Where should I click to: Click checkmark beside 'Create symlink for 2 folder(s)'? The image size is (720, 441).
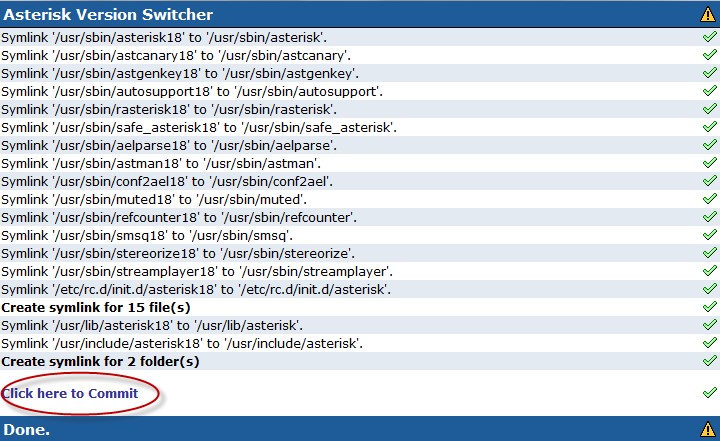(710, 361)
